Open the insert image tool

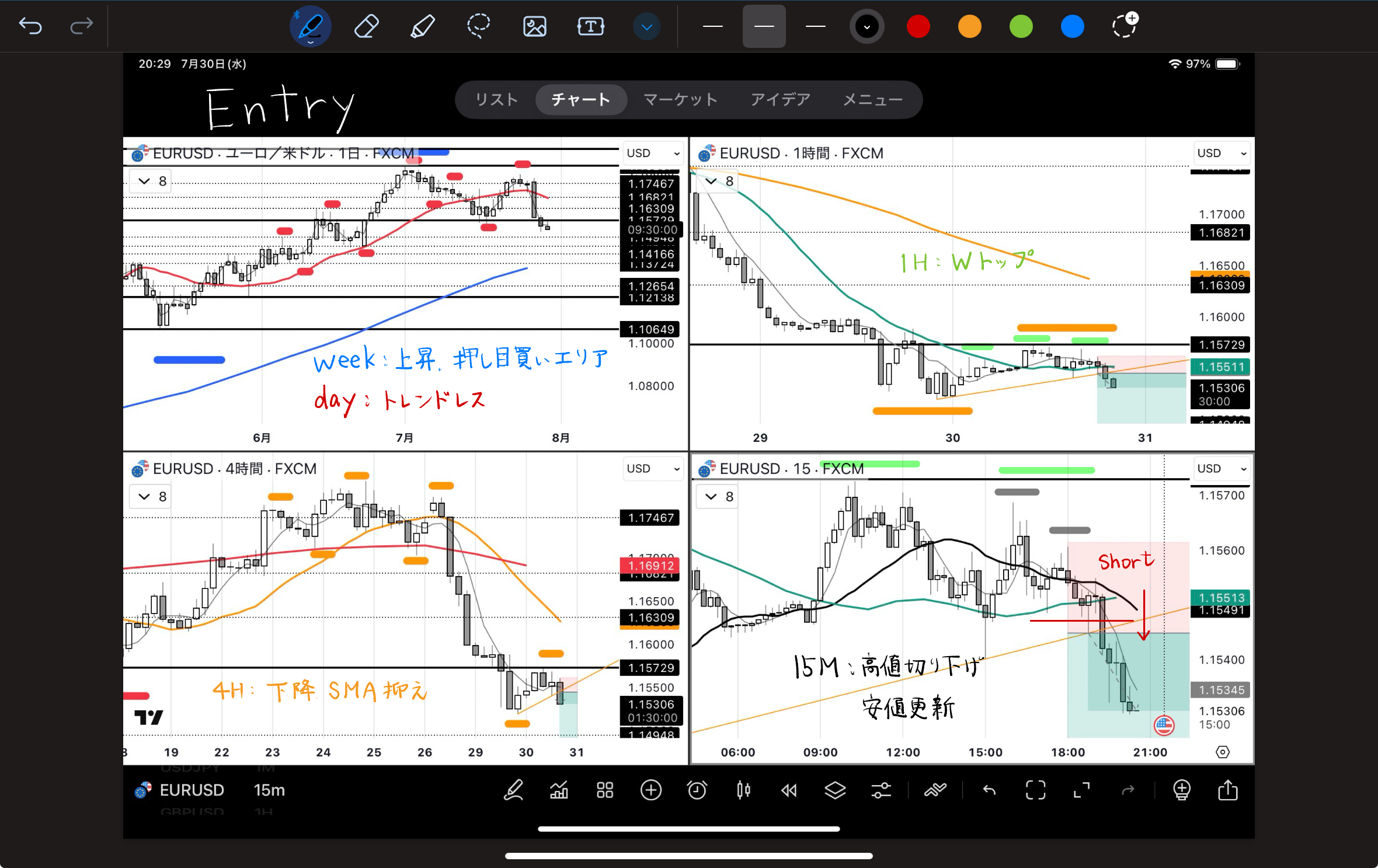point(534,26)
